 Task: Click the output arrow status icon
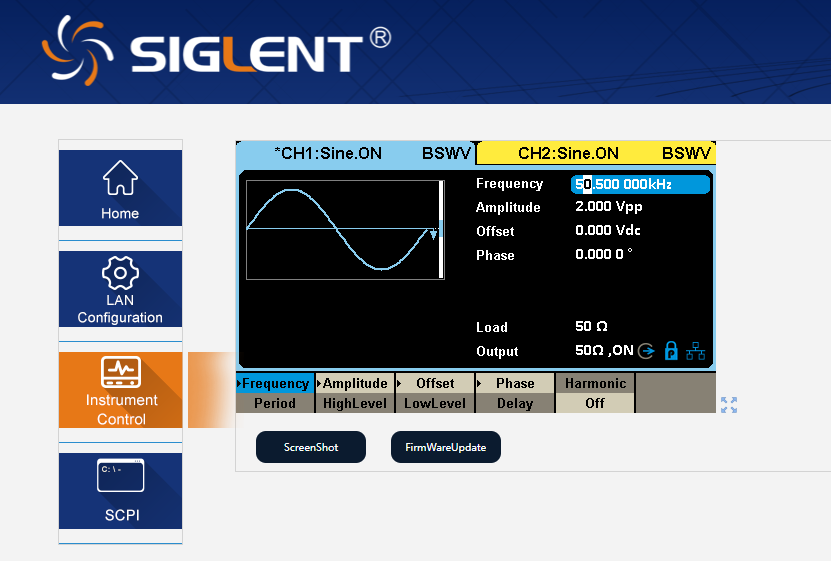(x=646, y=351)
